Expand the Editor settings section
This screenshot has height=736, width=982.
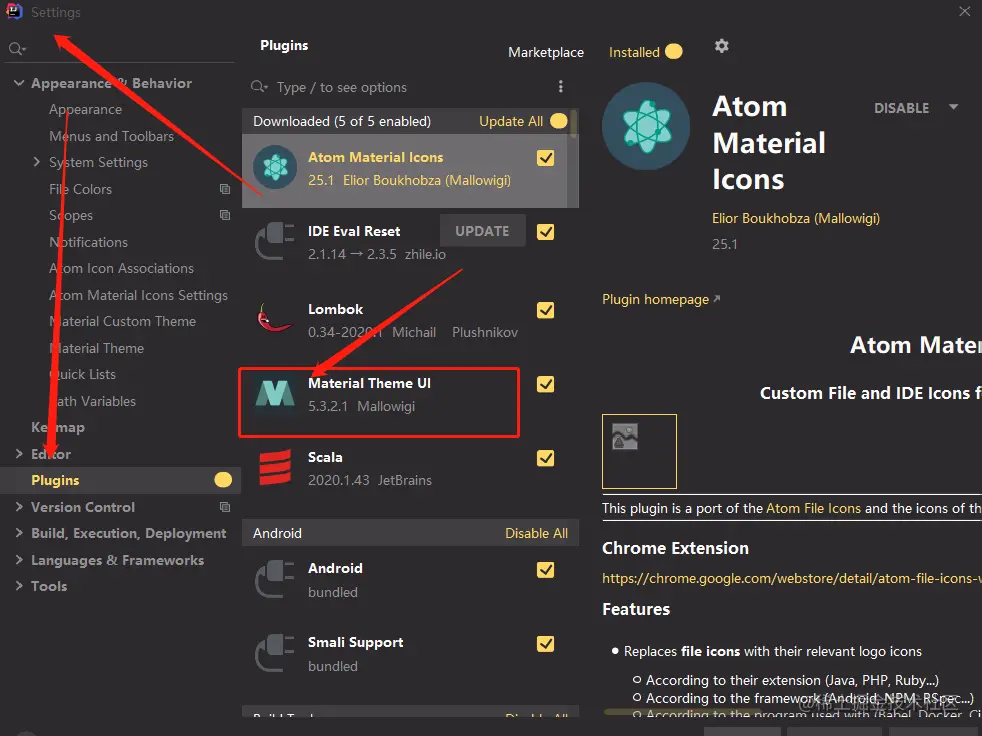coord(19,454)
